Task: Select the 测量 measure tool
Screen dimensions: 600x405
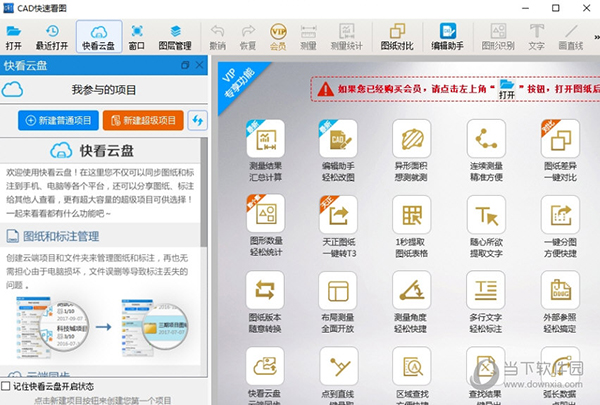Action: pyautogui.click(x=308, y=37)
